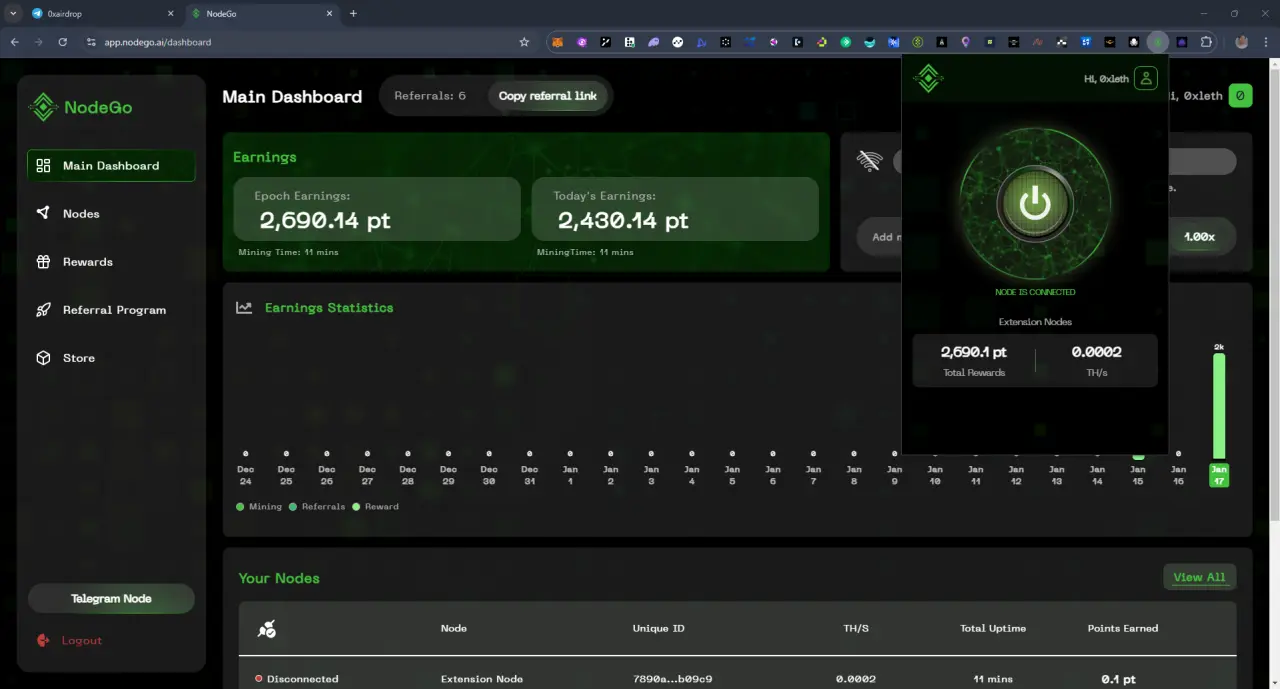Go forward in the browser
1280x689 pixels.
coord(38,42)
